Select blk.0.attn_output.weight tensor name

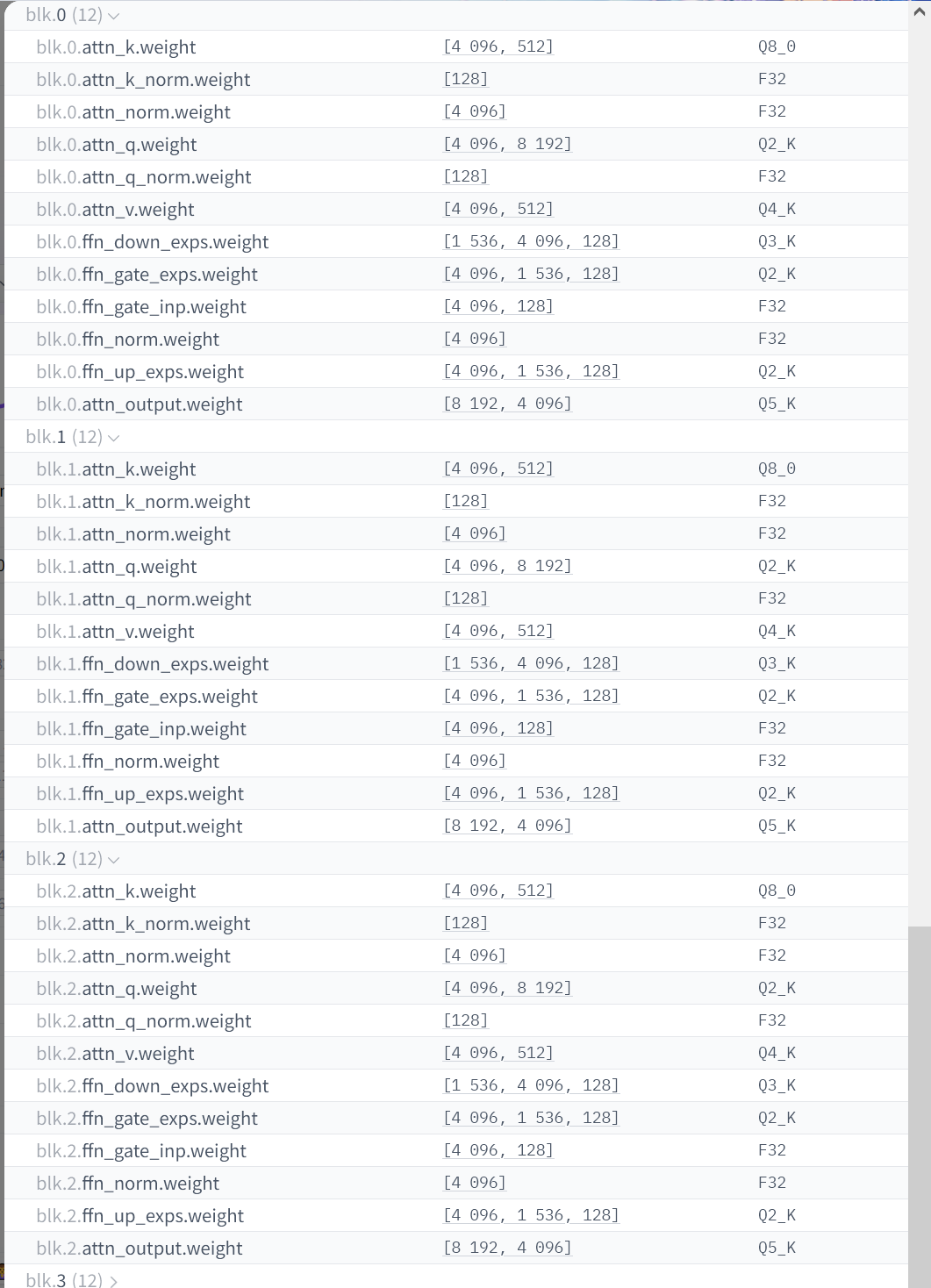[139, 404]
